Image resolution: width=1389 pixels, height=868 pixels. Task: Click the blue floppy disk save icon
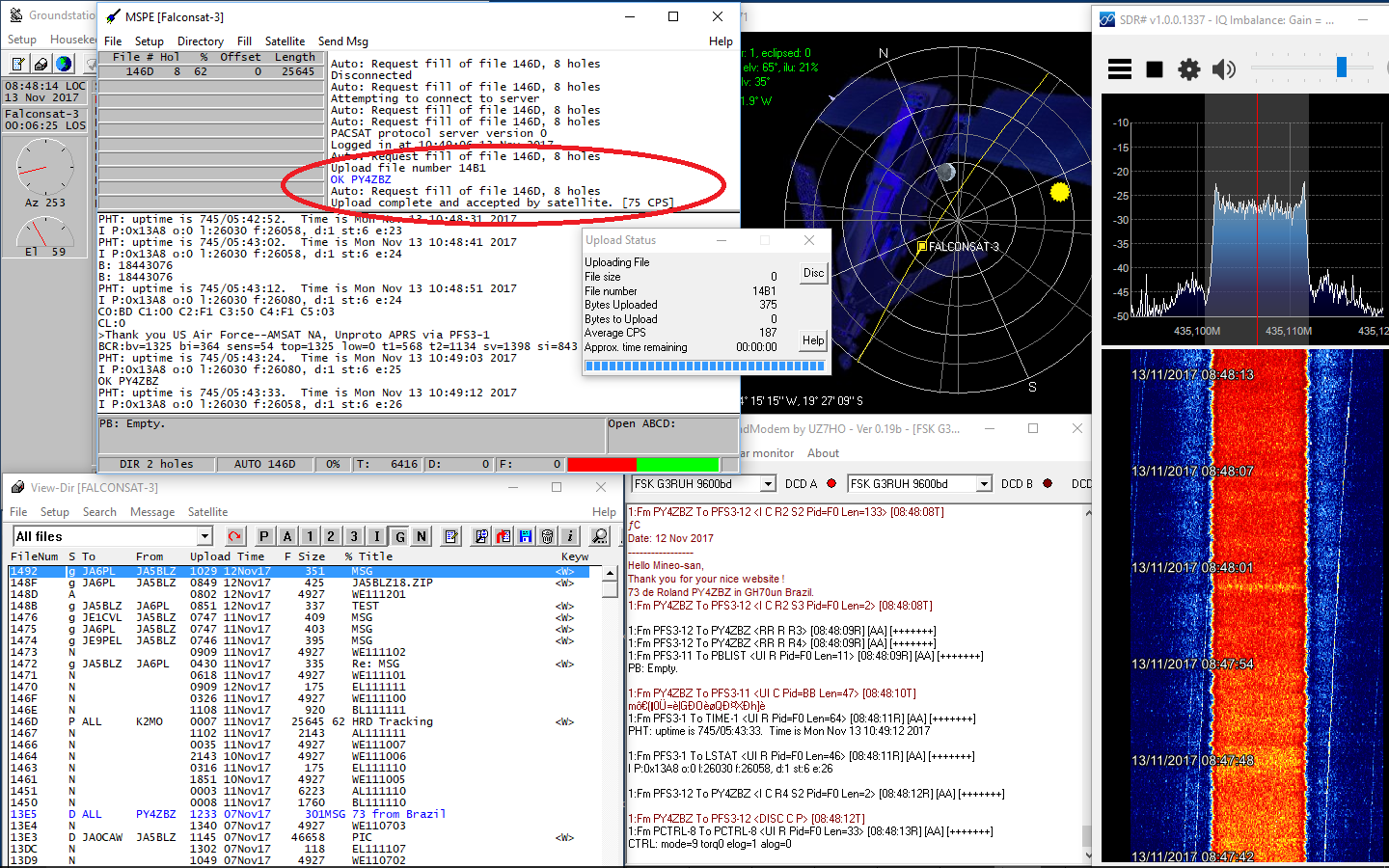click(x=525, y=536)
